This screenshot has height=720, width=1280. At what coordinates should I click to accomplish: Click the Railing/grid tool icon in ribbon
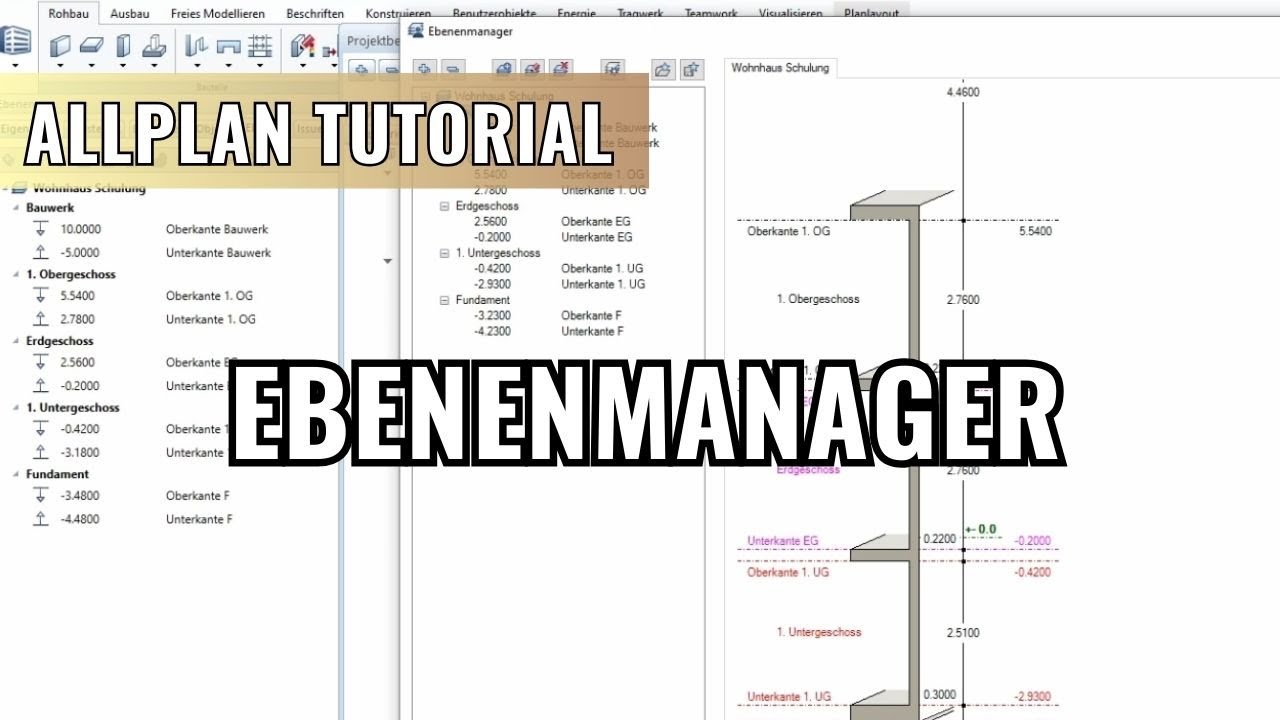(260, 45)
